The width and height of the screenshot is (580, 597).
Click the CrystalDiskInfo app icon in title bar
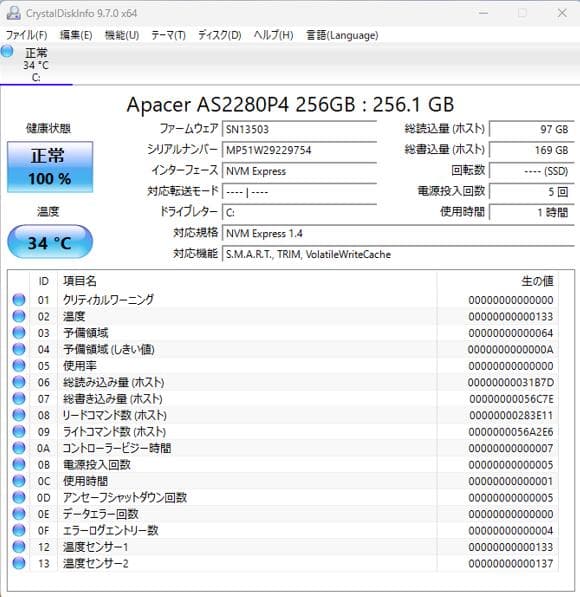point(14,13)
